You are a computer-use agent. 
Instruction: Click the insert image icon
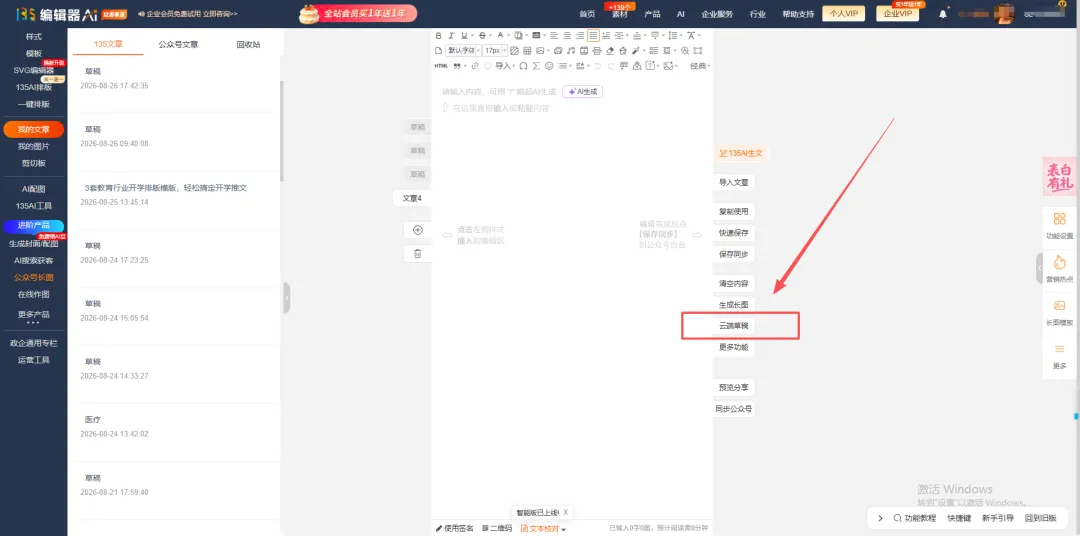[540, 50]
